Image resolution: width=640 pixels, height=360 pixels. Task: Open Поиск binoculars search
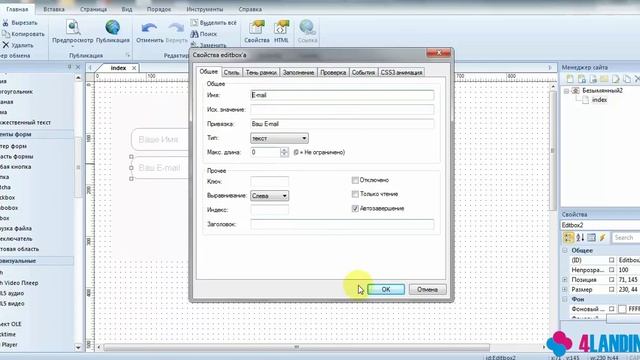click(x=195, y=34)
